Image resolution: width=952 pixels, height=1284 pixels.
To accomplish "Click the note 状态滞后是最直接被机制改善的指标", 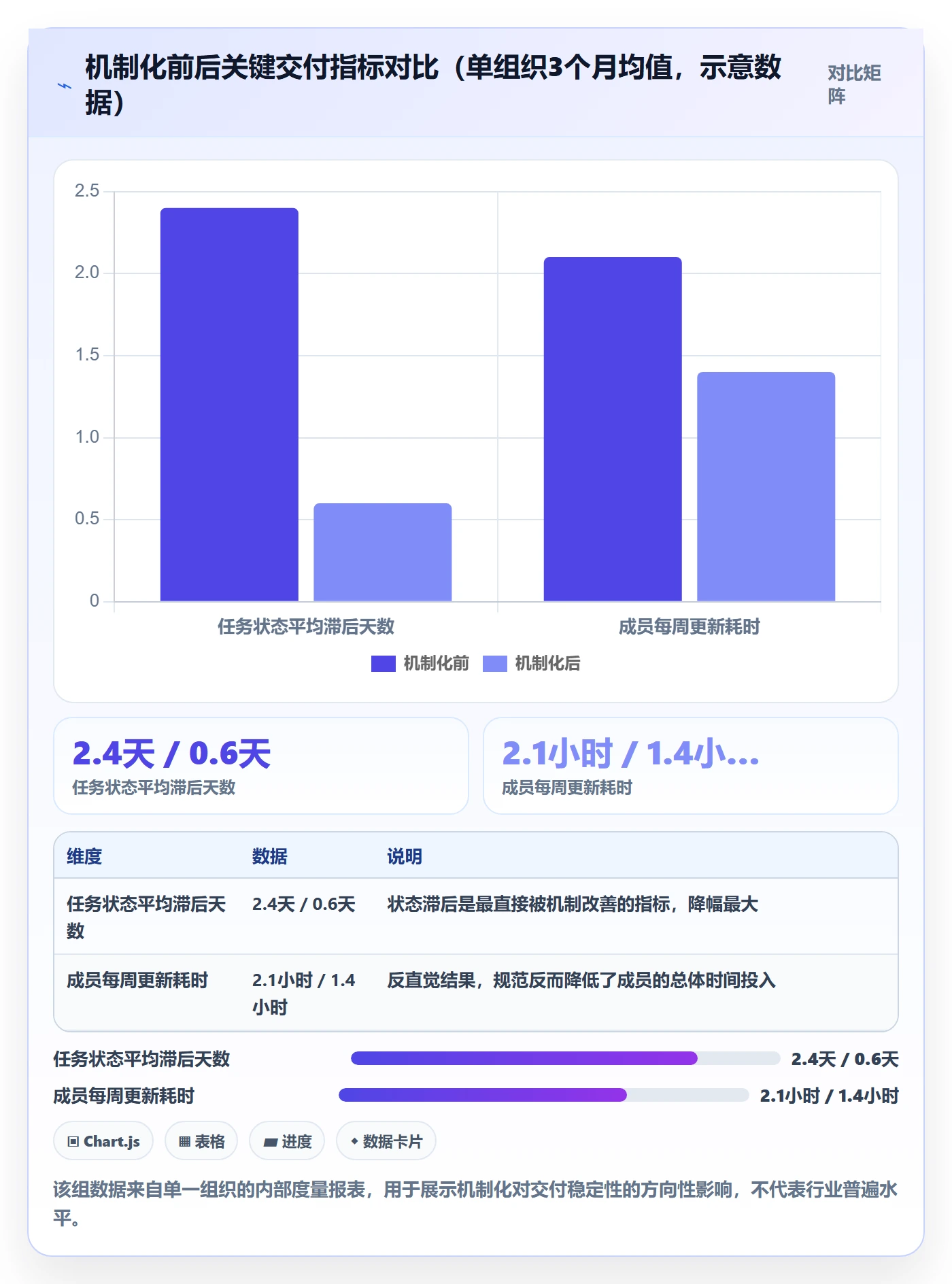I will [573, 904].
